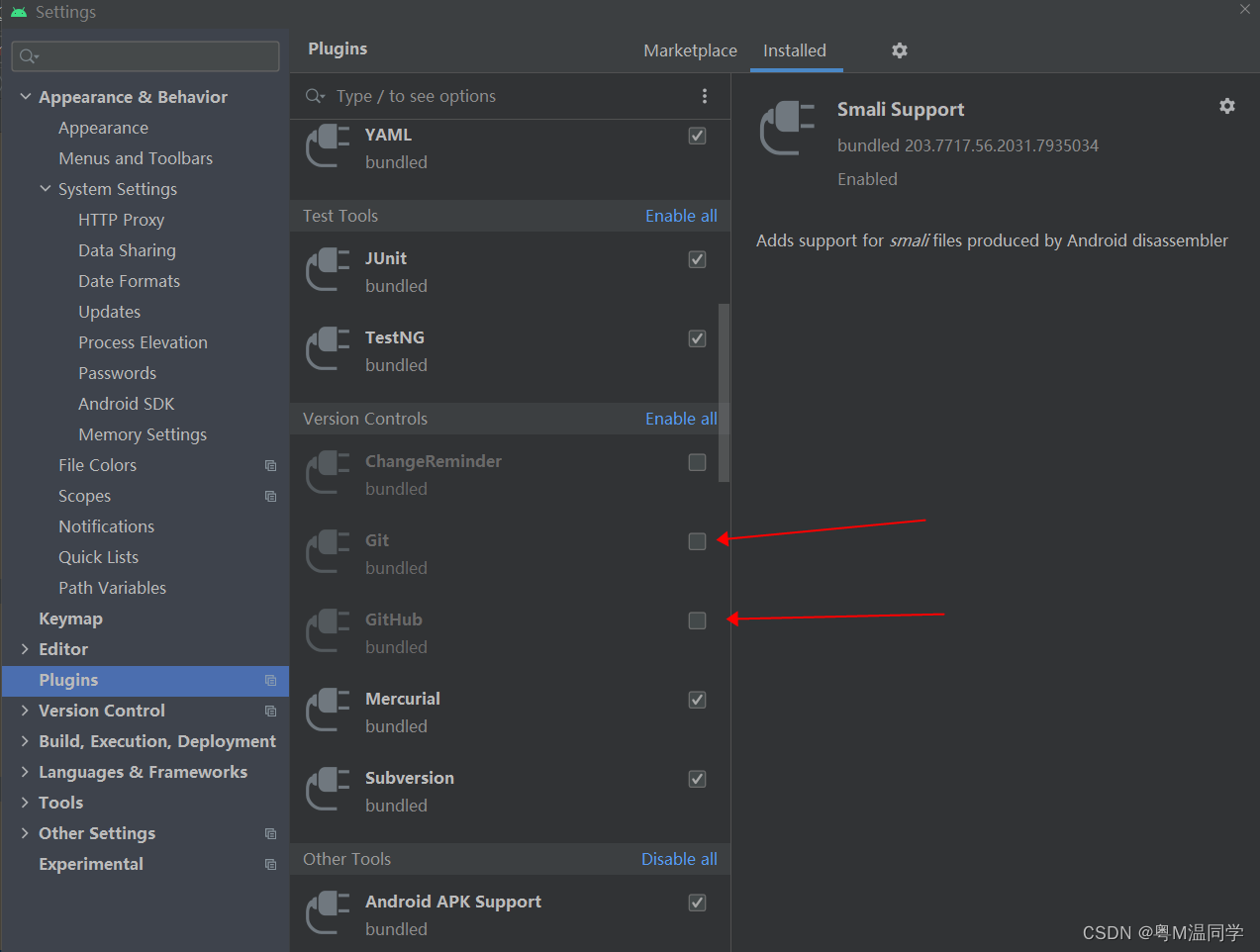This screenshot has width=1260, height=952.
Task: Switch to the Installed tab
Action: pyautogui.click(x=796, y=50)
